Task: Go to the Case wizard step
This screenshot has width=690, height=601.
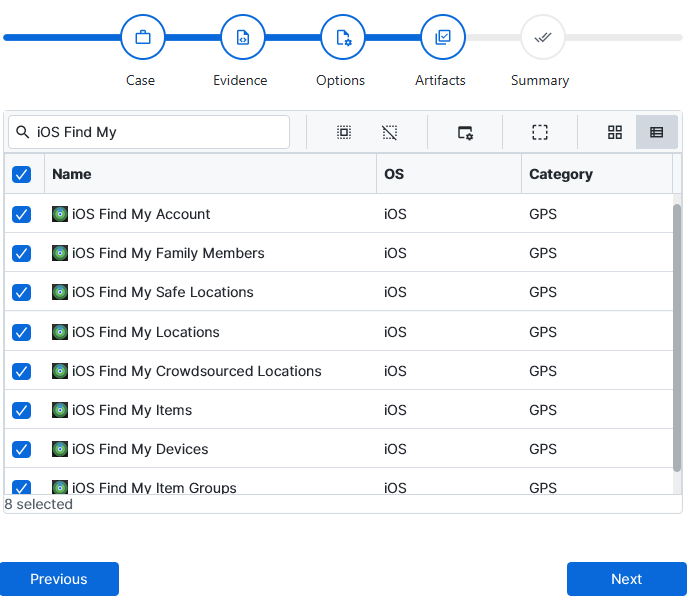Action: point(143,37)
